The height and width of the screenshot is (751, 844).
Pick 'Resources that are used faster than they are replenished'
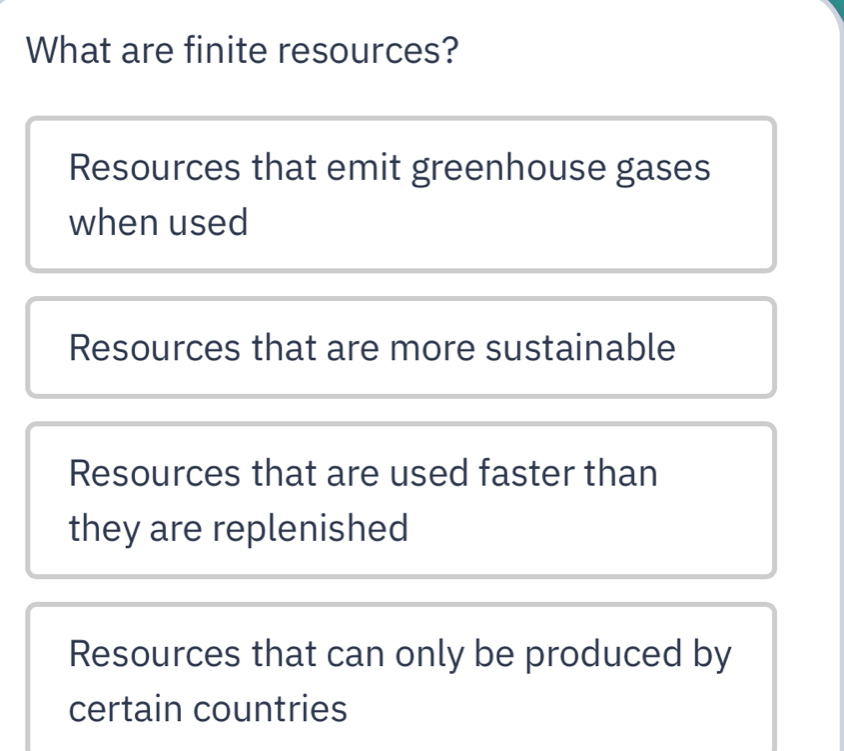400,500
